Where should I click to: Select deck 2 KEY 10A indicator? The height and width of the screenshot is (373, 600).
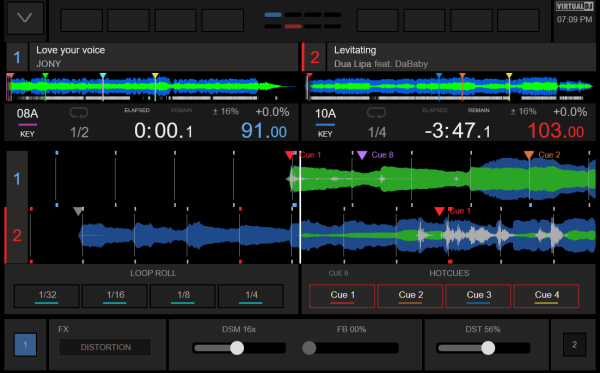click(325, 122)
